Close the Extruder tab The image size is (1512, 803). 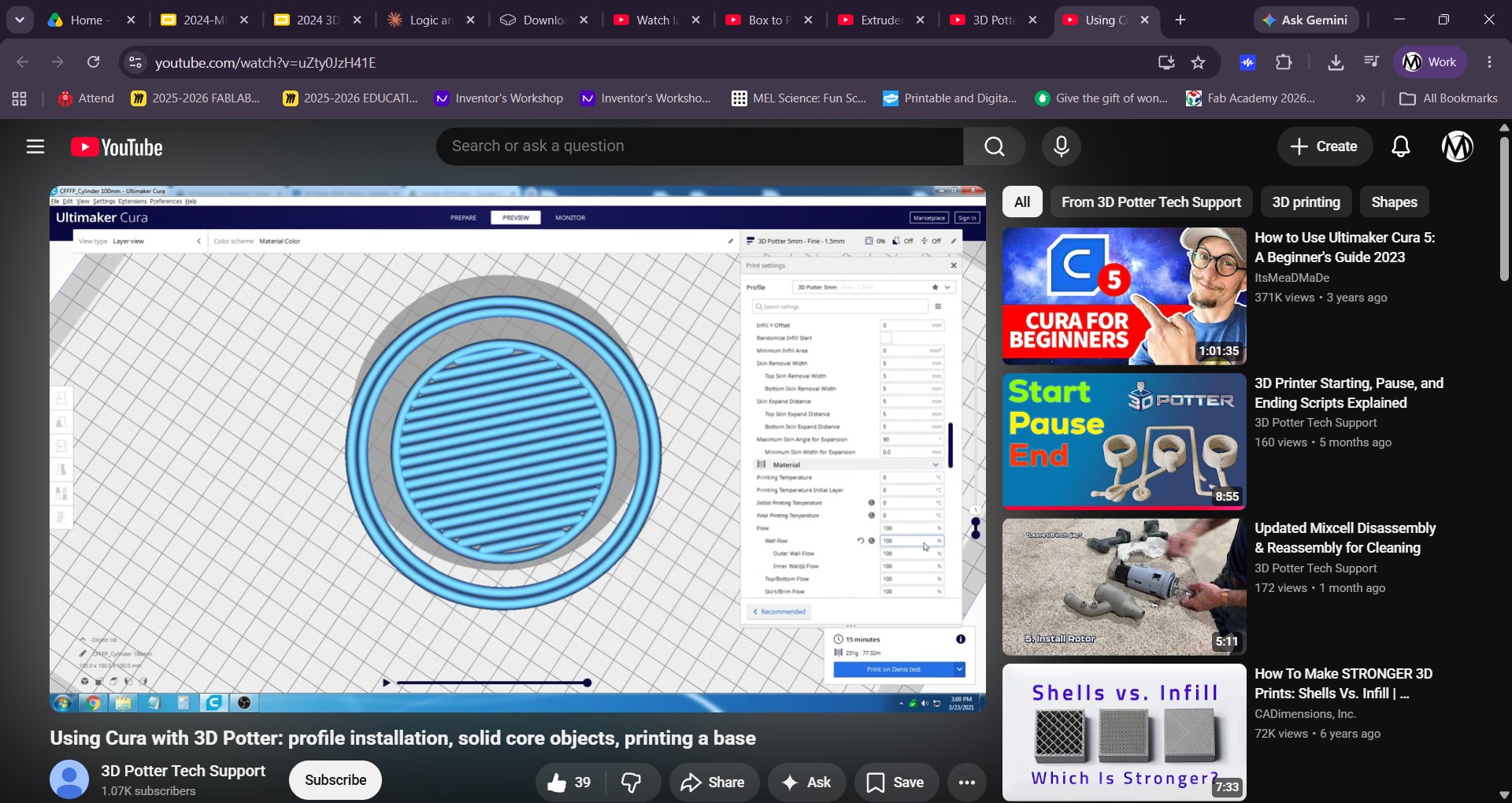click(921, 20)
